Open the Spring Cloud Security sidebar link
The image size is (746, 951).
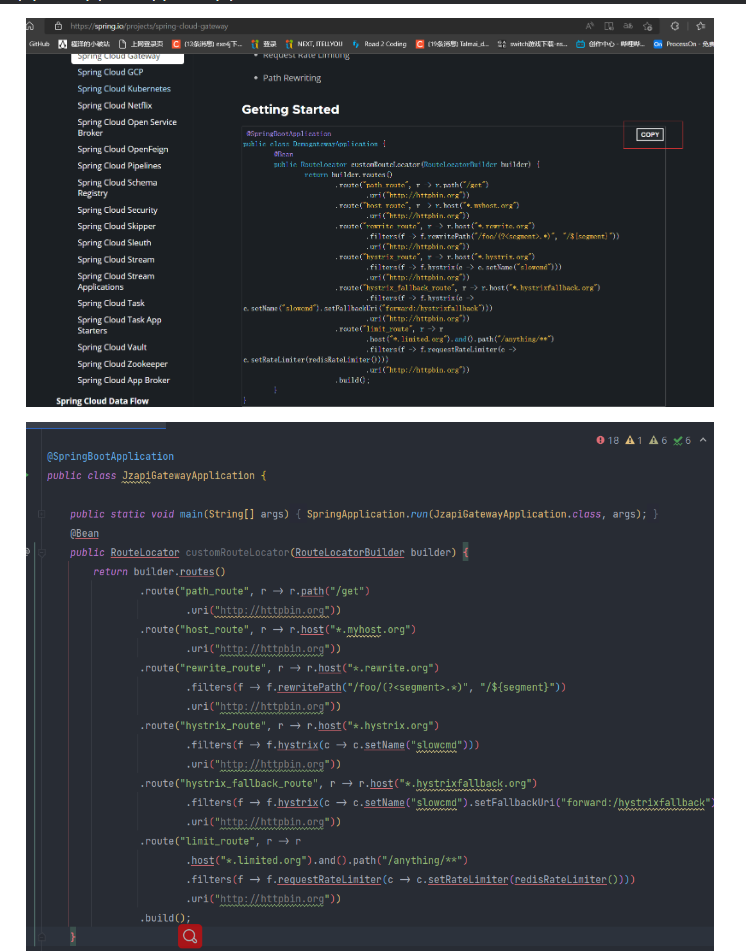click(117, 210)
